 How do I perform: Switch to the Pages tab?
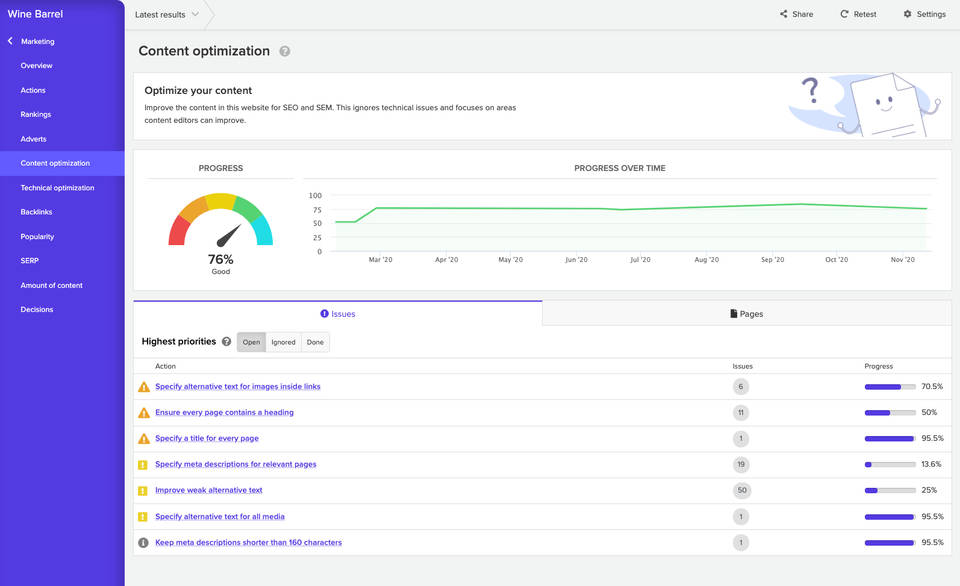pos(746,314)
